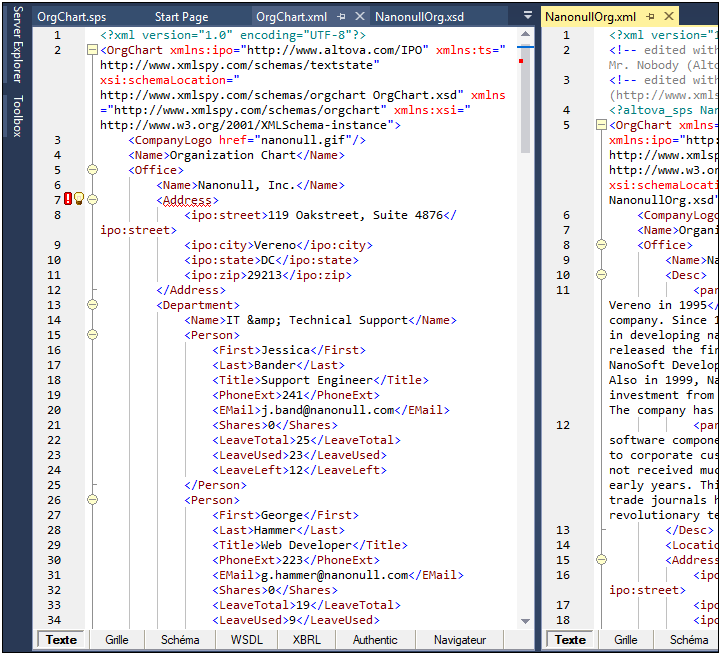Click the lightbulb smart fix icon on line 7
Image resolution: width=721 pixels, height=655 pixels.
tap(79, 199)
